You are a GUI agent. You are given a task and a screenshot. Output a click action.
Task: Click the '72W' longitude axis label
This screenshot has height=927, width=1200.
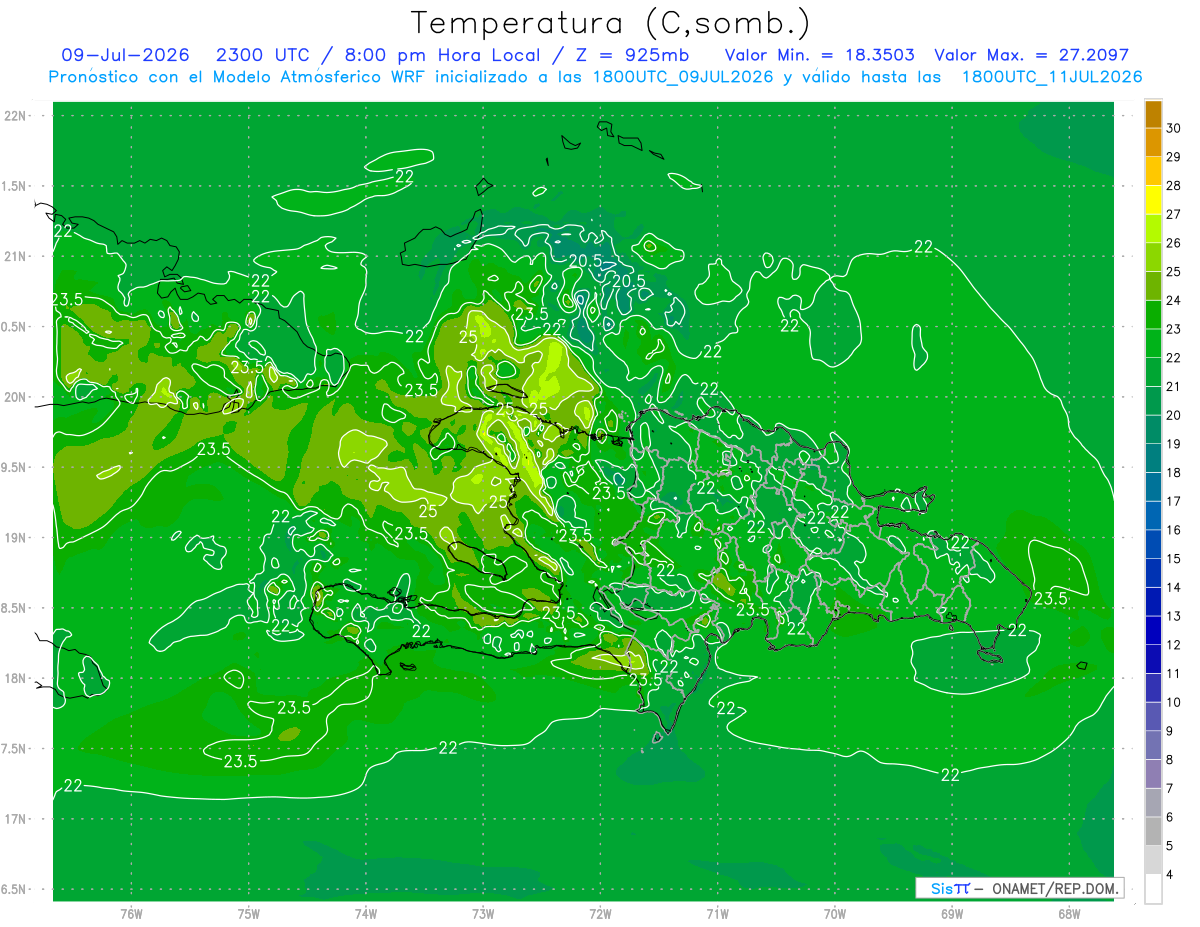pyautogui.click(x=600, y=914)
